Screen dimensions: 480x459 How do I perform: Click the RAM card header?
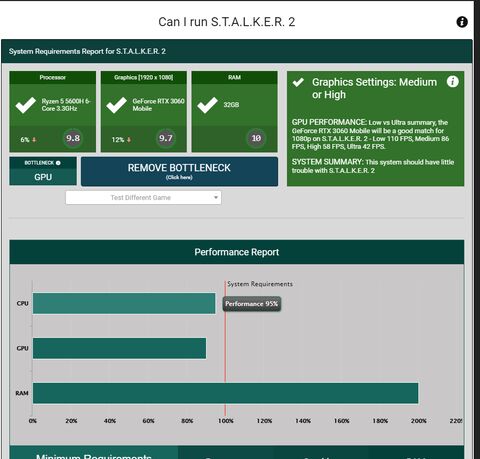click(234, 77)
